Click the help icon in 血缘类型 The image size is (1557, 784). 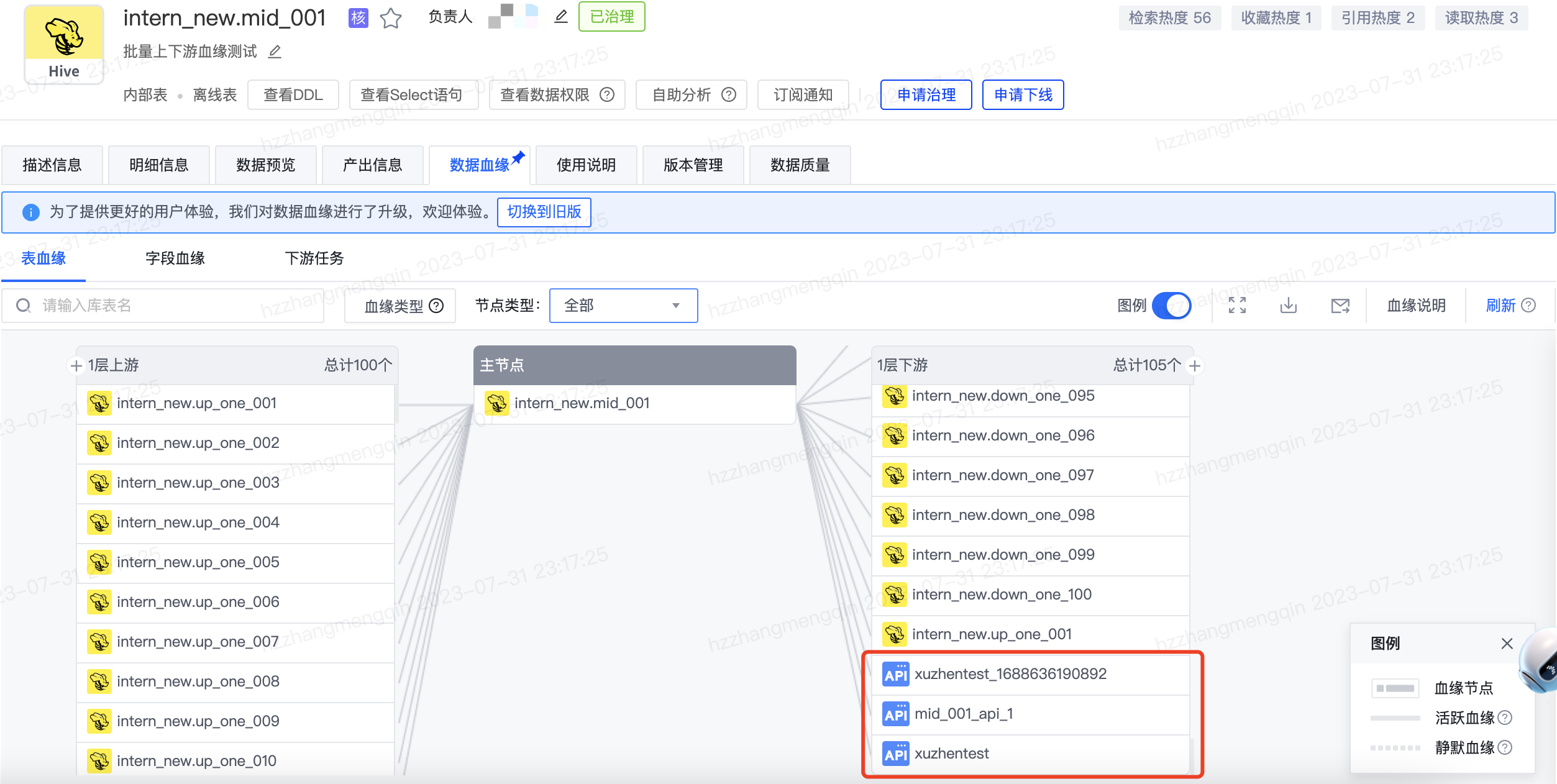437,306
